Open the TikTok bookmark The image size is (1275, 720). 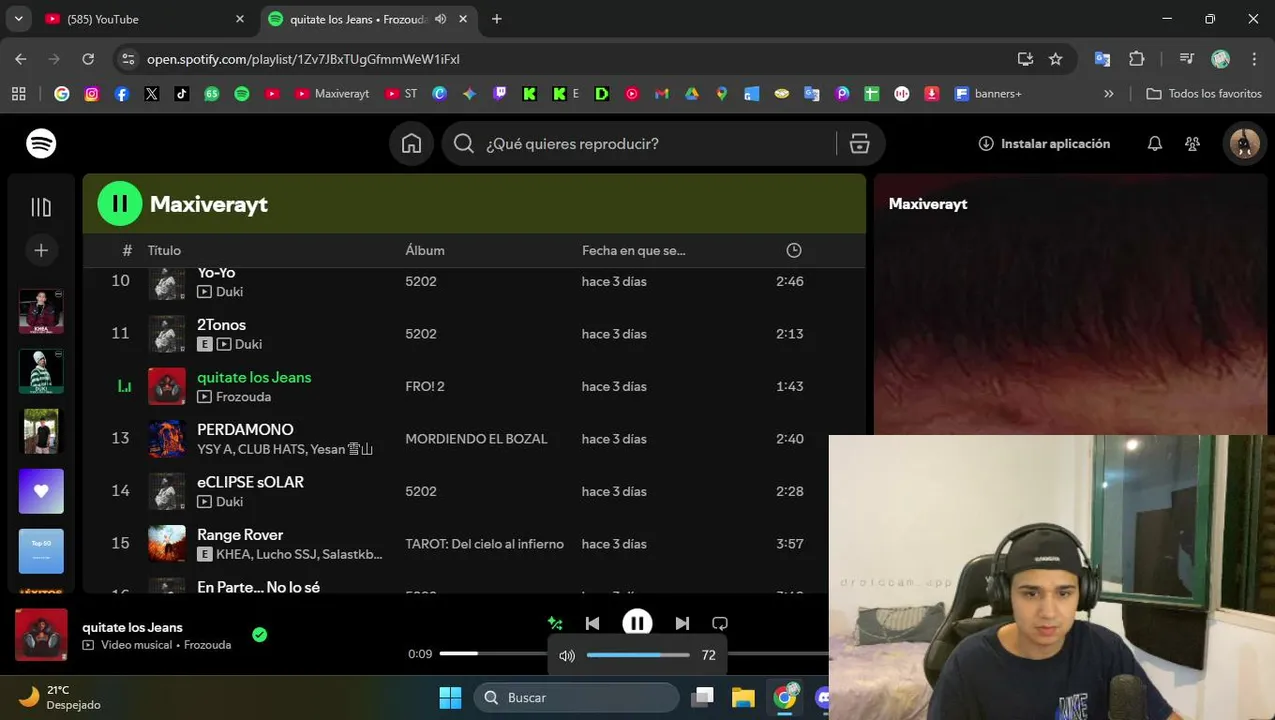coord(181,93)
